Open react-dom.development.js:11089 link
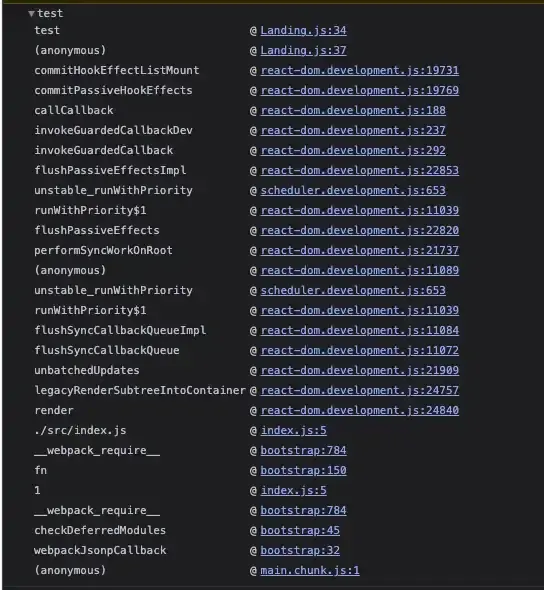The image size is (544, 590). [360, 270]
